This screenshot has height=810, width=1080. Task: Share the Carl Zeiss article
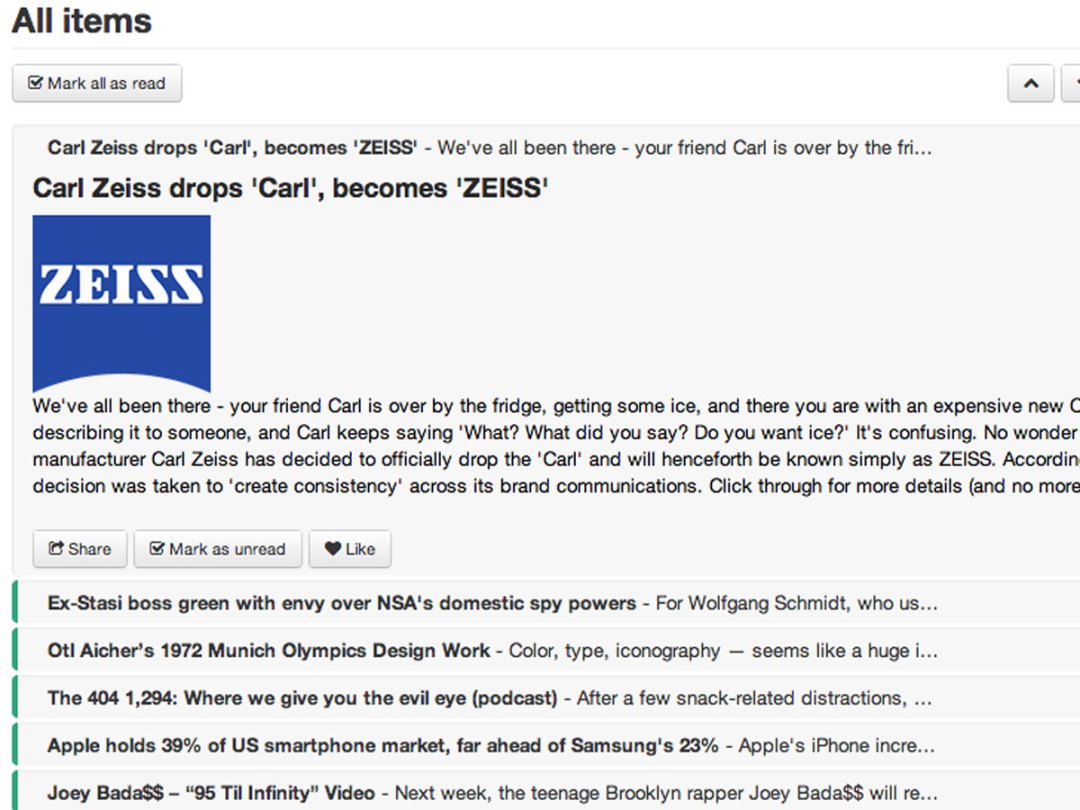pyautogui.click(x=80, y=549)
